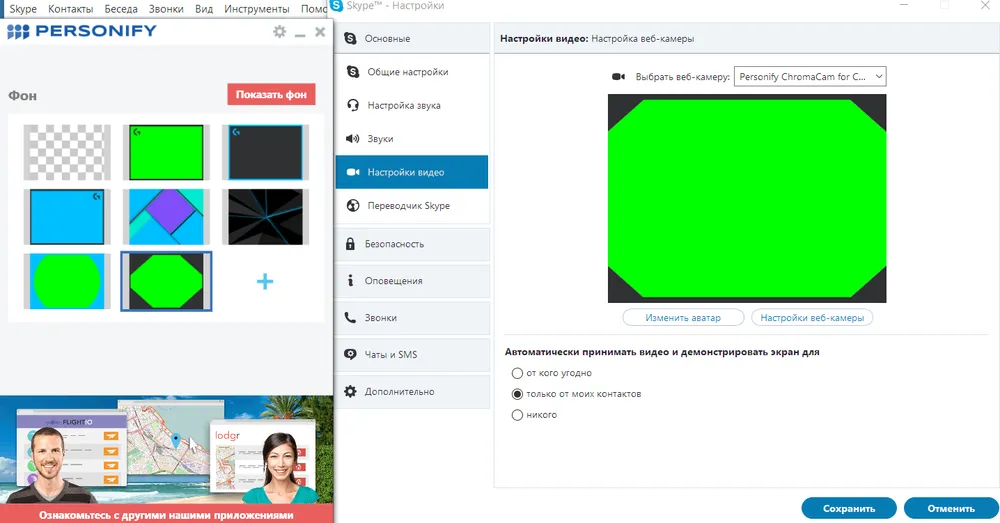Click the Сохранить button

(848, 508)
